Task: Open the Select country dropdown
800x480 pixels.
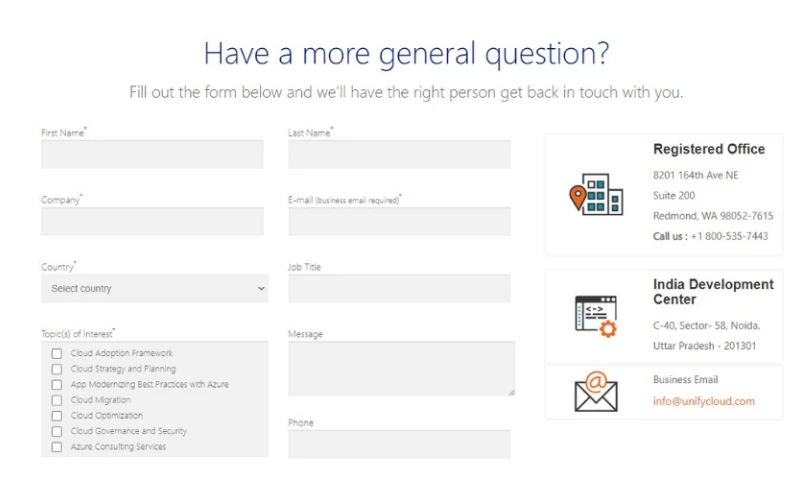Action: tap(155, 289)
